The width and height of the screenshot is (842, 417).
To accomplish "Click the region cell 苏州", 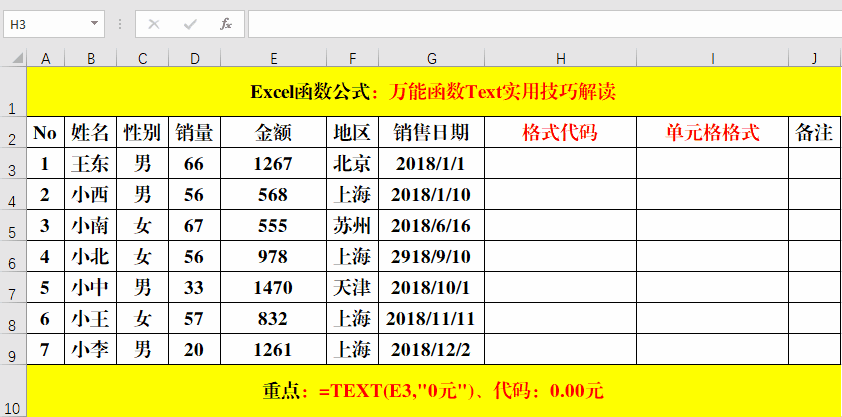I will pos(352,225).
